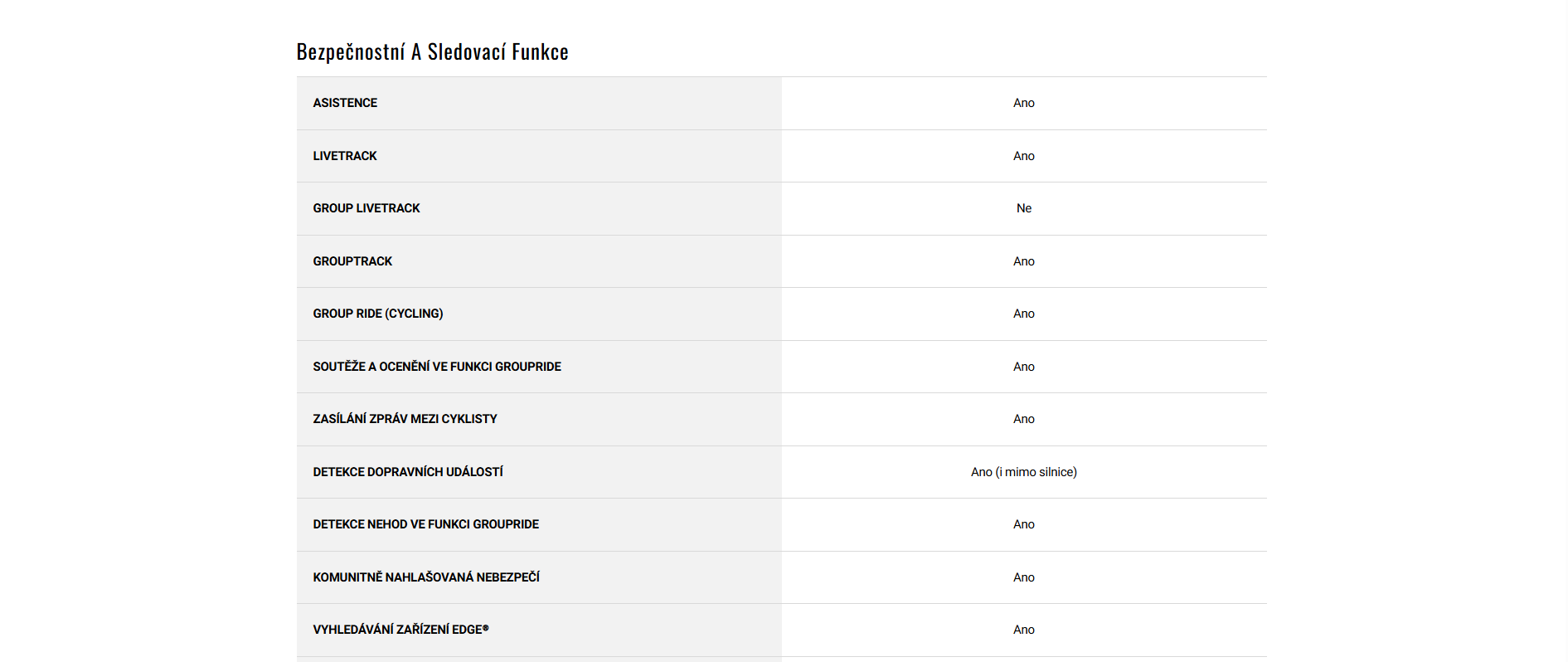Click "Vyhledávání zařízení Edge" row label
Viewport: 1568px width, 662px height.
400,630
